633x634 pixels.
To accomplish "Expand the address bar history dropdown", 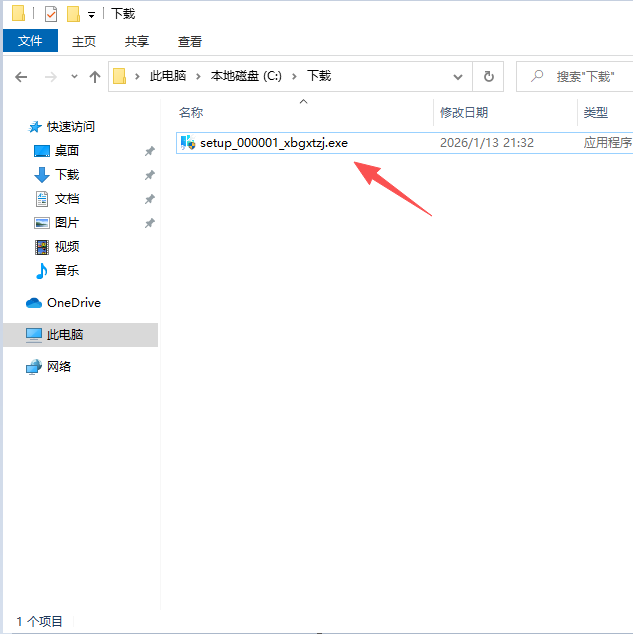I will (x=457, y=76).
